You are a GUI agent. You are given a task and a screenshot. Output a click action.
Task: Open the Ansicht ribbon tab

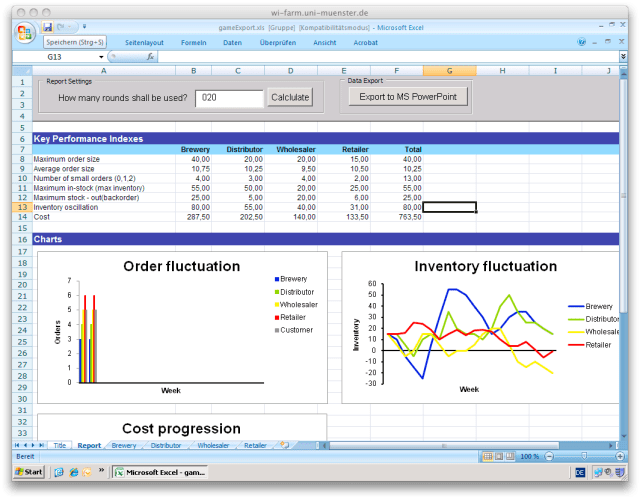tap(324, 42)
